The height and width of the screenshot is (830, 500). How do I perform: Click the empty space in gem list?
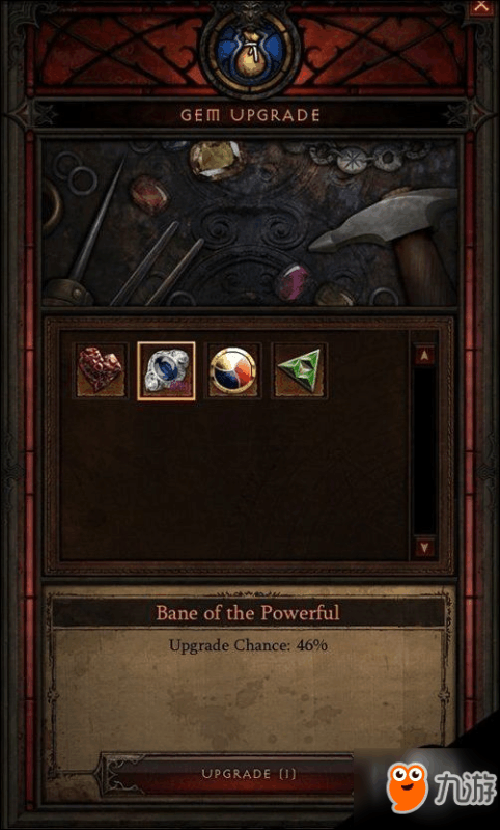pos(233,476)
